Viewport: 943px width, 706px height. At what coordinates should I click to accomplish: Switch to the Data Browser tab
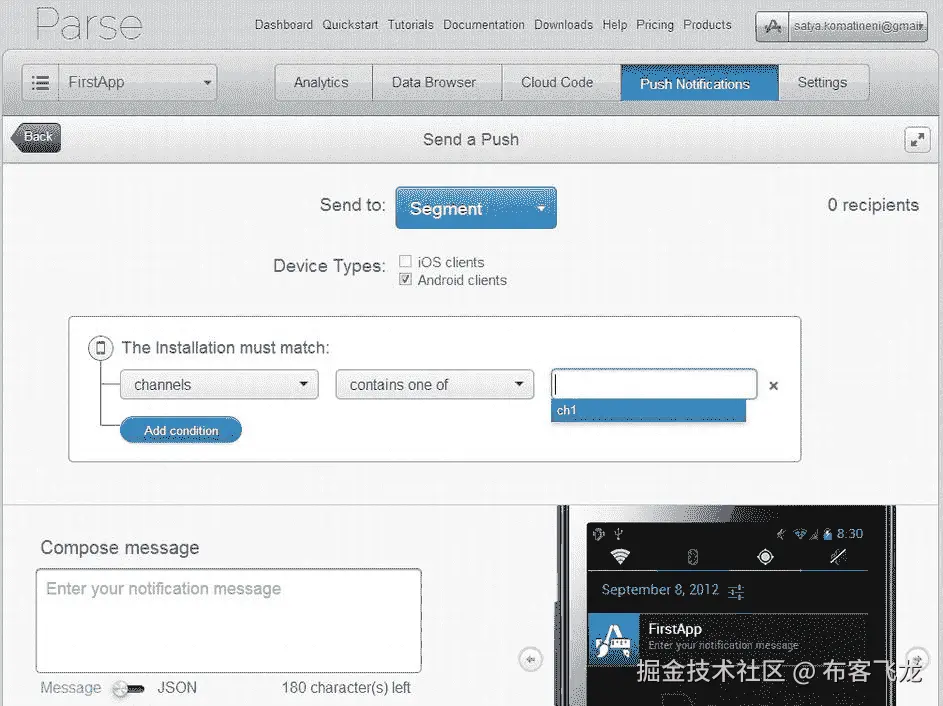click(437, 82)
